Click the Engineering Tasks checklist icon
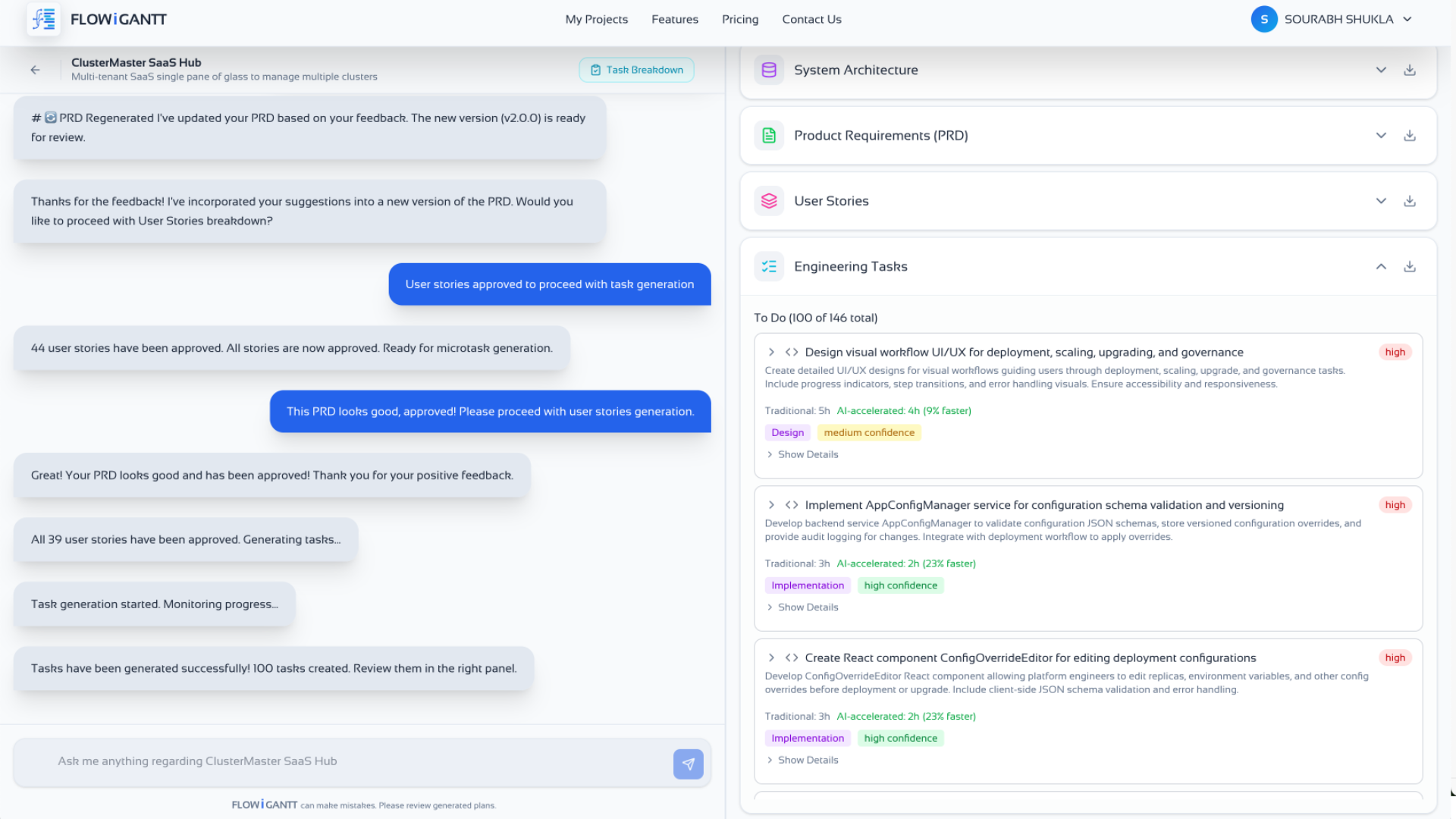Image resolution: width=1456 pixels, height=819 pixels. (769, 267)
